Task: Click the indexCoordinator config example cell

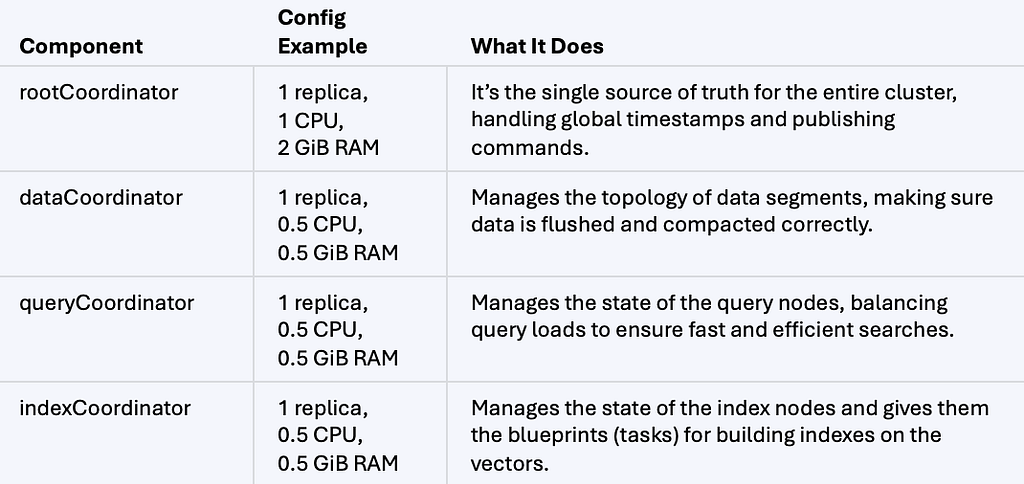Action: 338,436
